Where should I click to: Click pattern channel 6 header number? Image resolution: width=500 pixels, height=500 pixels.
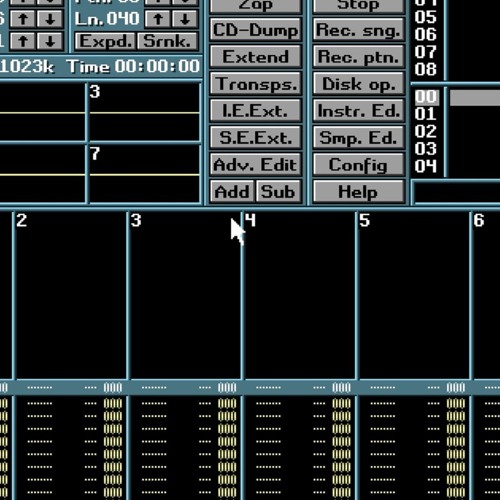point(479,220)
